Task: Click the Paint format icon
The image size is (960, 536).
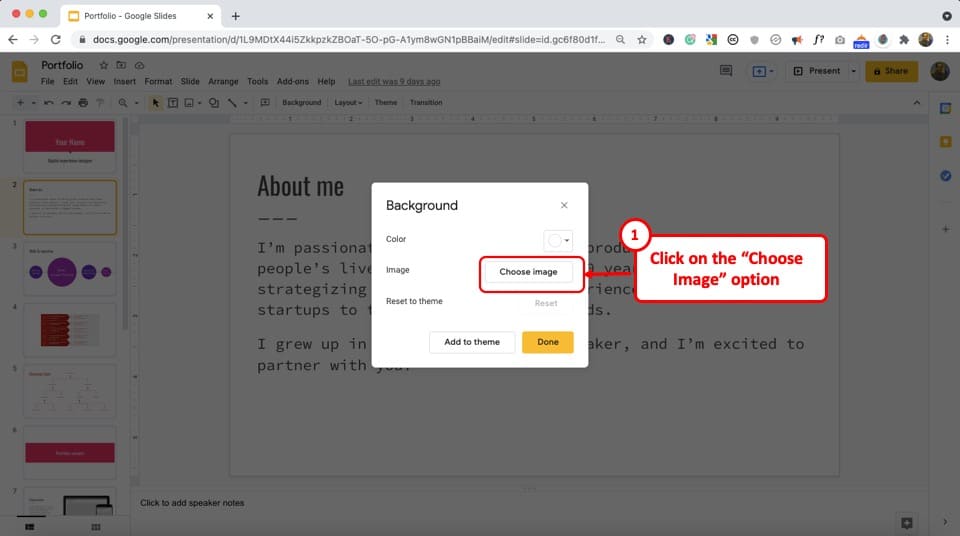Action: tap(100, 103)
